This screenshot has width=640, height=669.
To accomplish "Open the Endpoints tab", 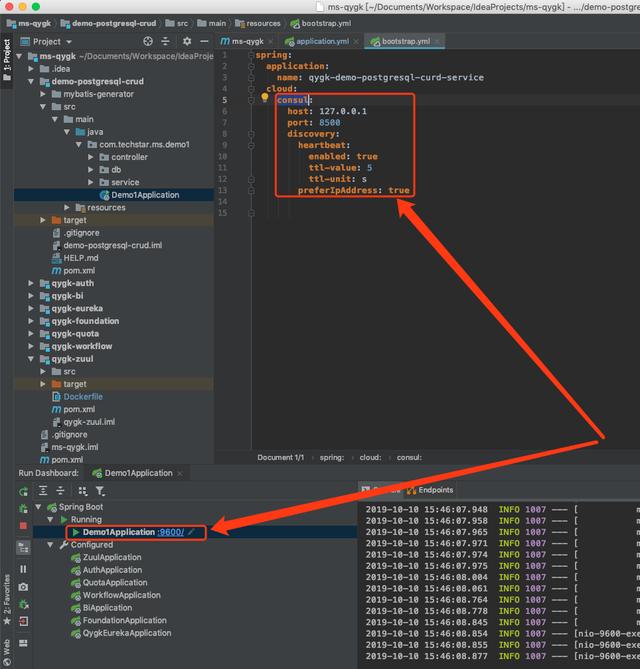I will point(430,490).
